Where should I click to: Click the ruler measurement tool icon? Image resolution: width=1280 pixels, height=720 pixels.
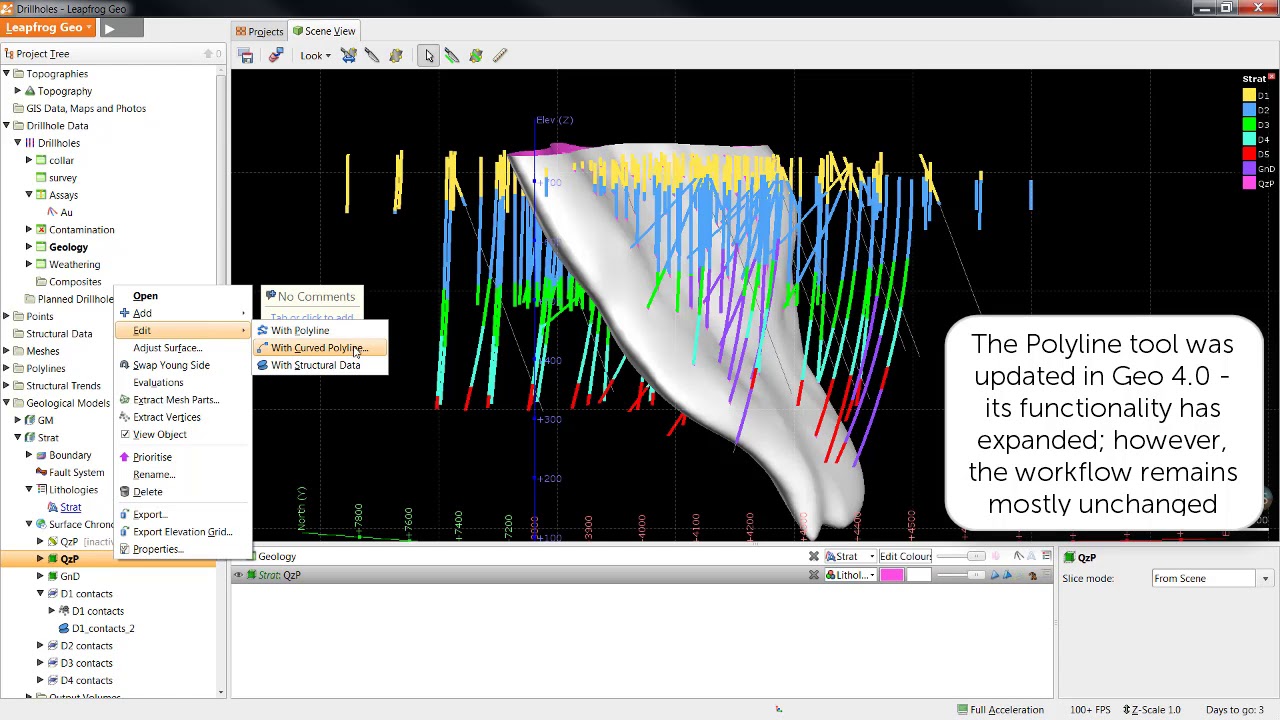tap(500, 56)
